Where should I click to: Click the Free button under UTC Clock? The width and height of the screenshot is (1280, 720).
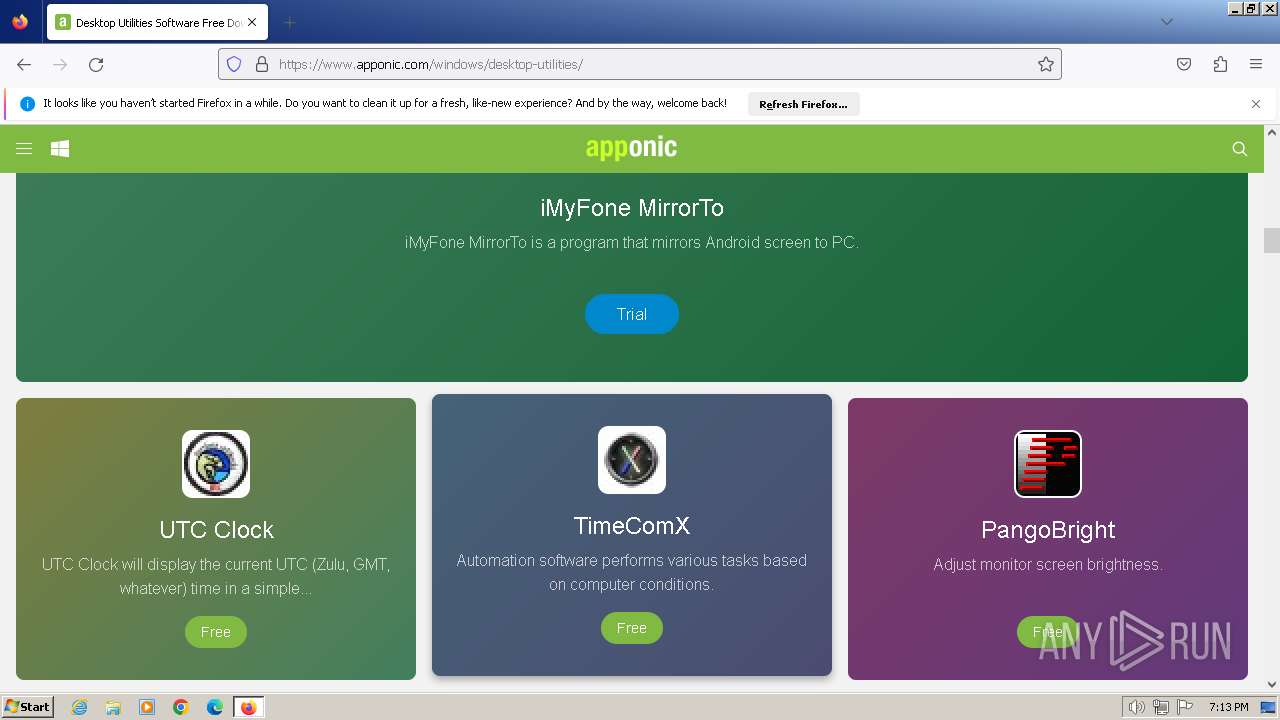[x=216, y=632]
